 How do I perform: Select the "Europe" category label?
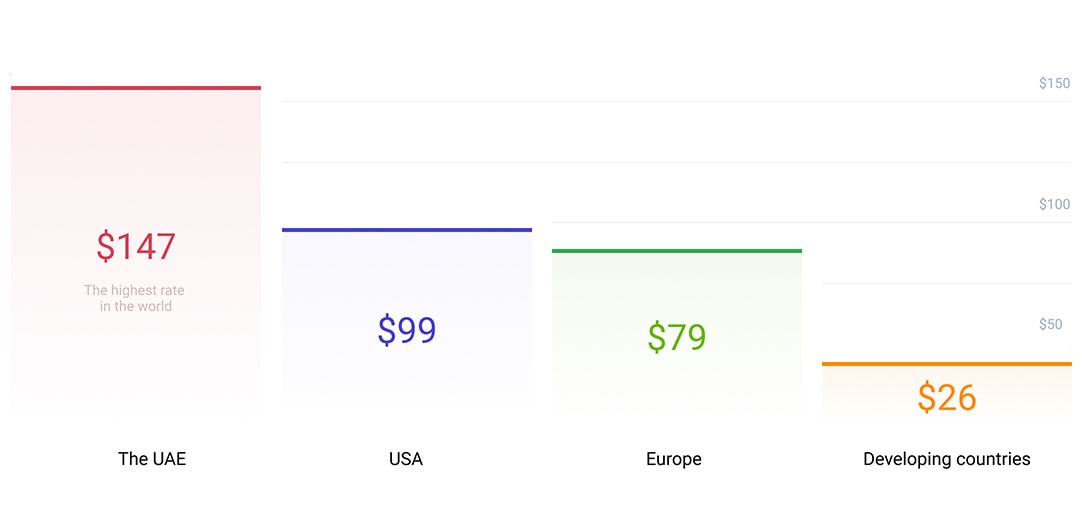[674, 459]
